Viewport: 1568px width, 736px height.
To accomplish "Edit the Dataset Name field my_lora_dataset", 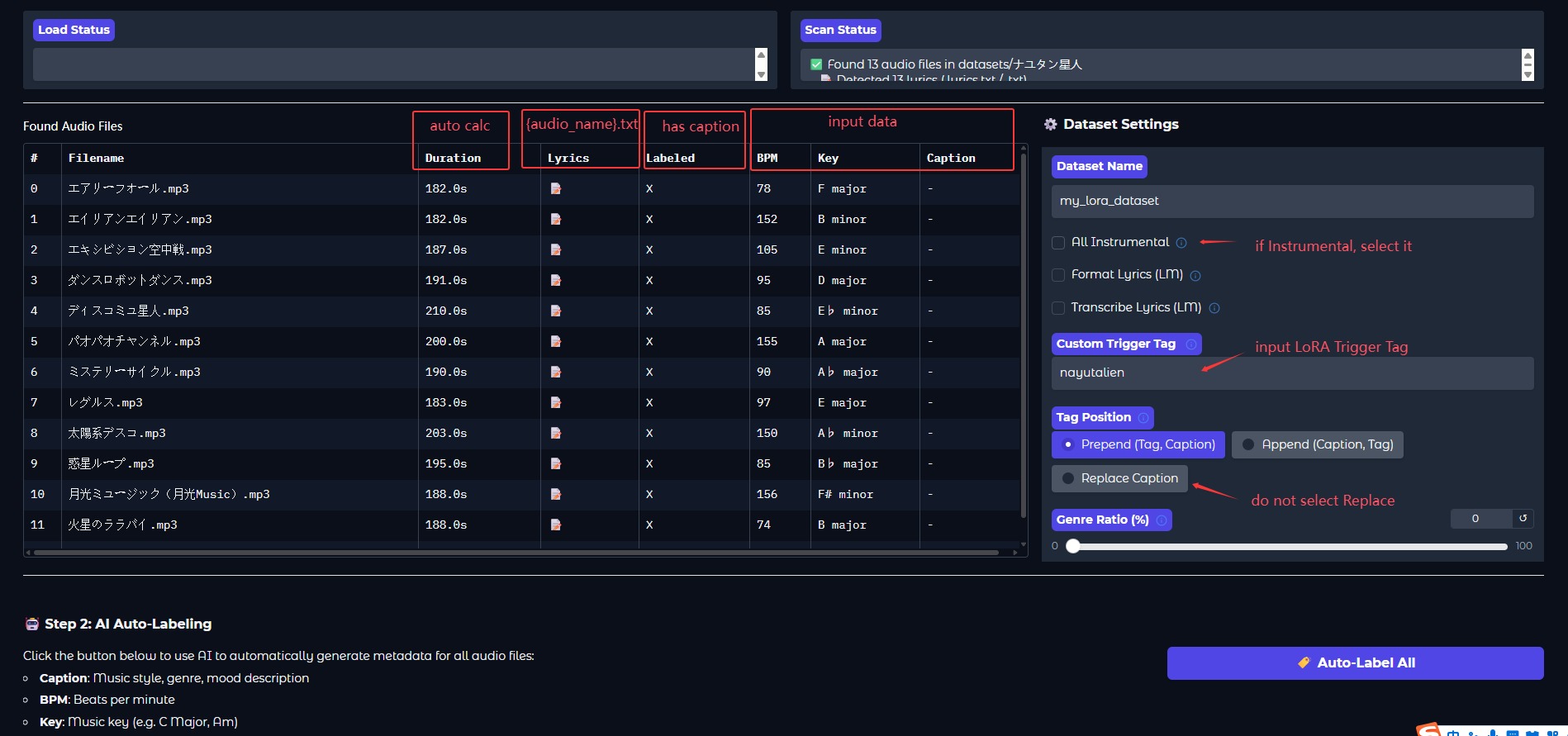I will [1292, 202].
